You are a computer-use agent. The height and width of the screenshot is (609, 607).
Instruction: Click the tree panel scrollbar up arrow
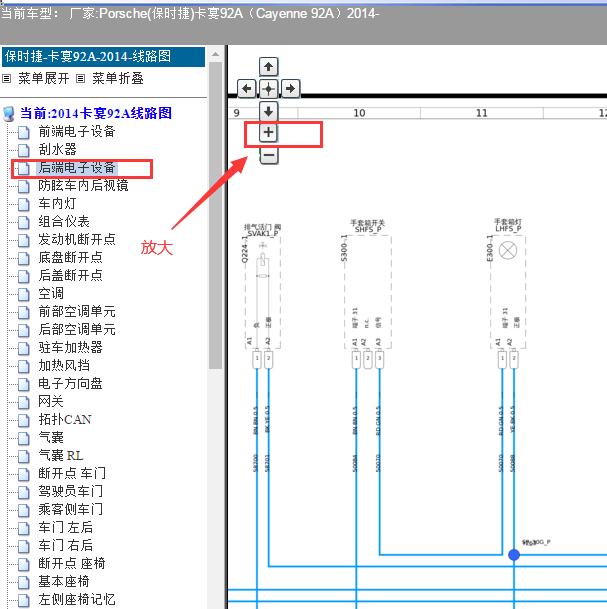pyautogui.click(x=216, y=54)
